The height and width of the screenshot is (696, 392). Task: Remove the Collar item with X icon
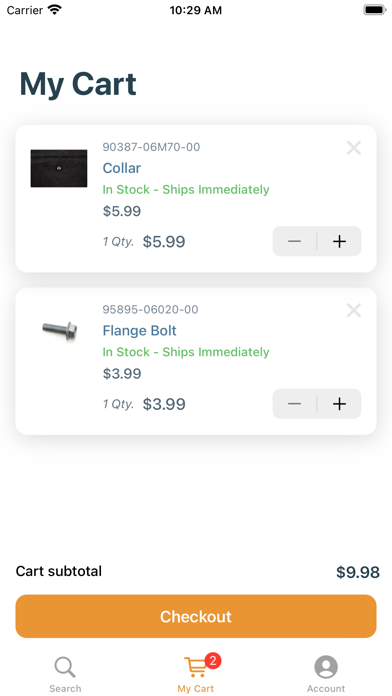pyautogui.click(x=353, y=148)
